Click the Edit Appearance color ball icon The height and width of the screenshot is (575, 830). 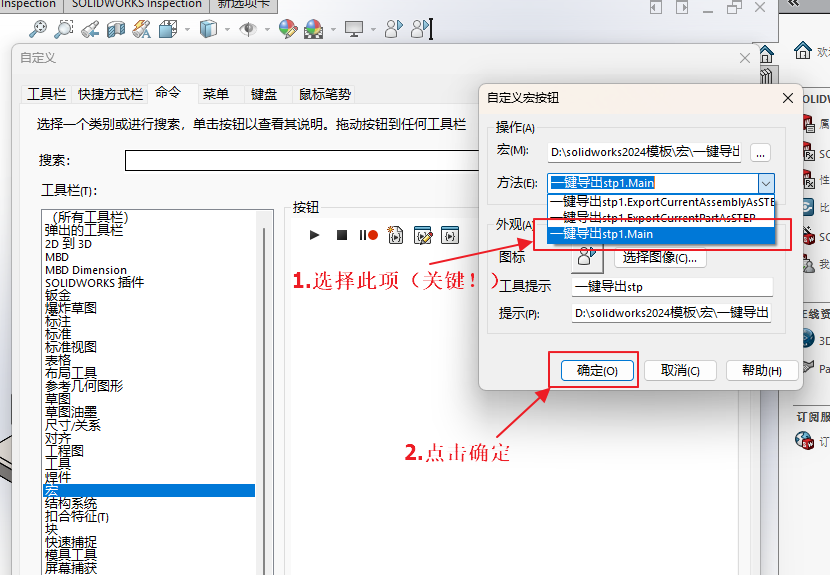(x=287, y=29)
